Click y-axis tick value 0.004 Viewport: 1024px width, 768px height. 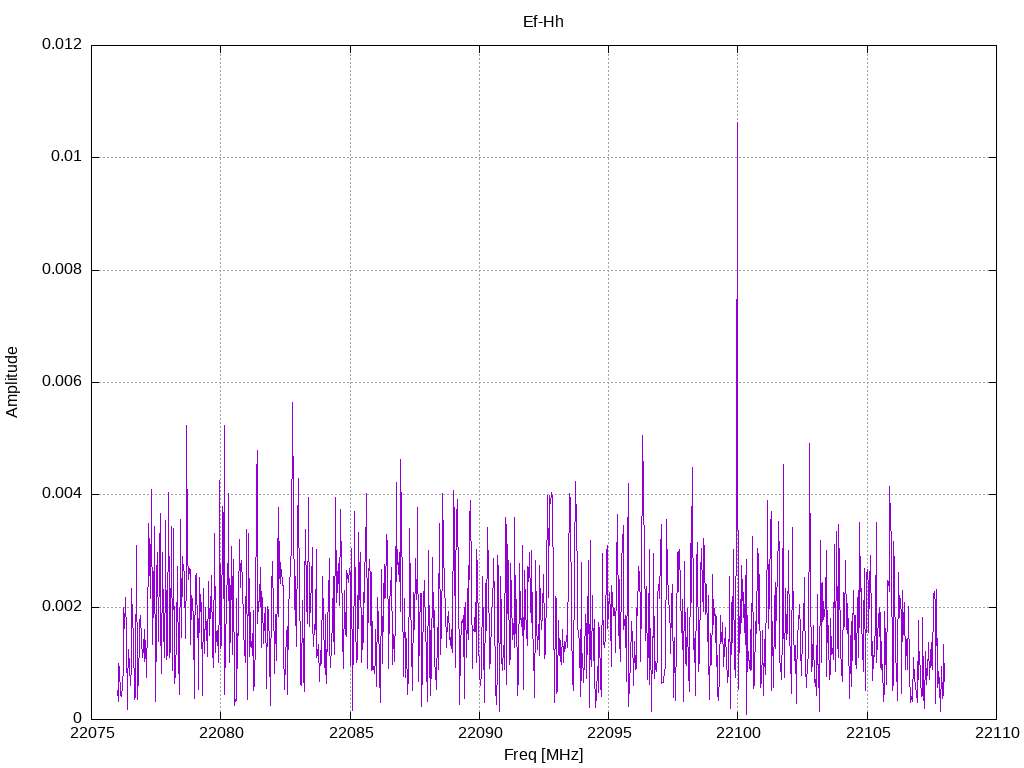62,494
